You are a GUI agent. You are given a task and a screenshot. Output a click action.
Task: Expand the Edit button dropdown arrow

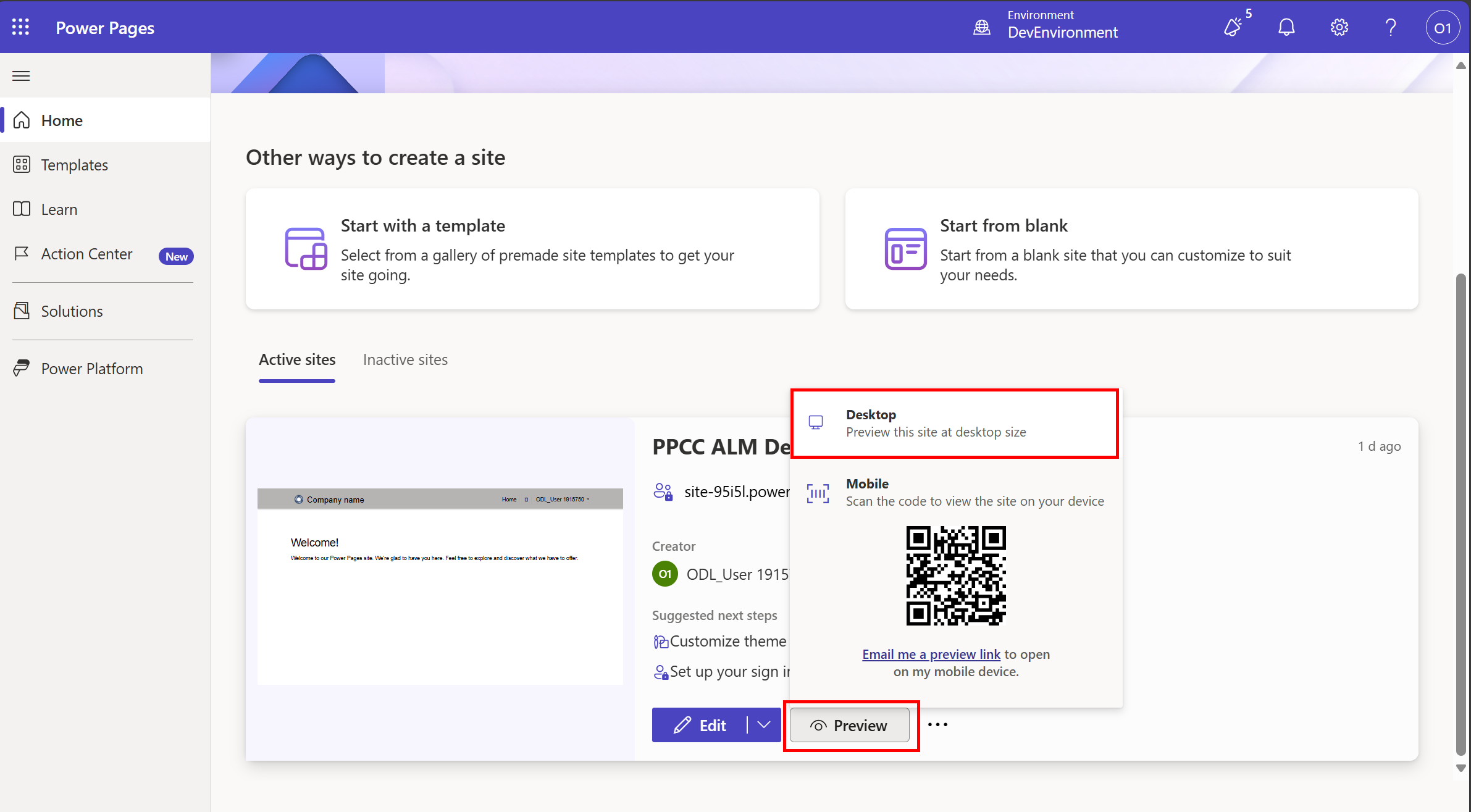point(764,725)
